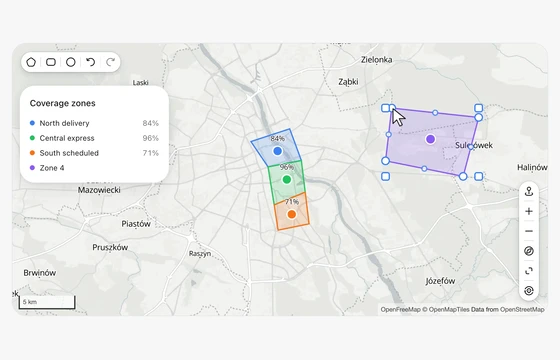Click the orange center marker on the map
Viewport: 560px width, 360px height.
[292, 214]
